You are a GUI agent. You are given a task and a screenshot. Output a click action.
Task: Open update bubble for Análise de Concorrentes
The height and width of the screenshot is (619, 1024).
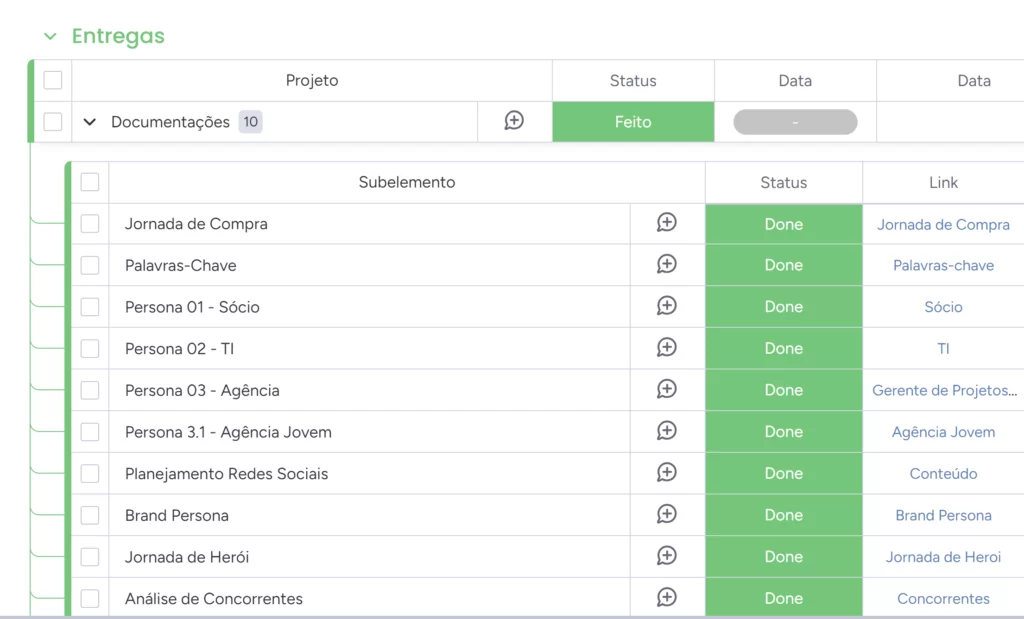coord(667,598)
